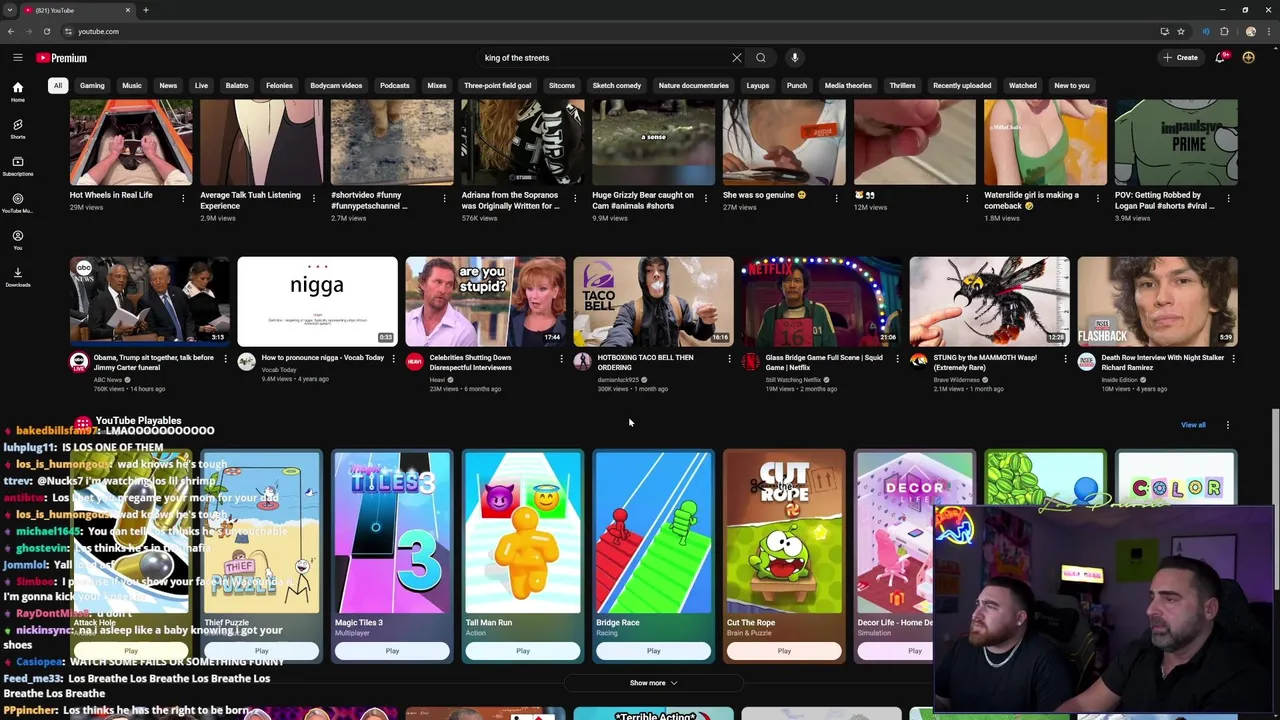Click the browser back arrow
Image resolution: width=1280 pixels, height=720 pixels.
[x=11, y=31]
